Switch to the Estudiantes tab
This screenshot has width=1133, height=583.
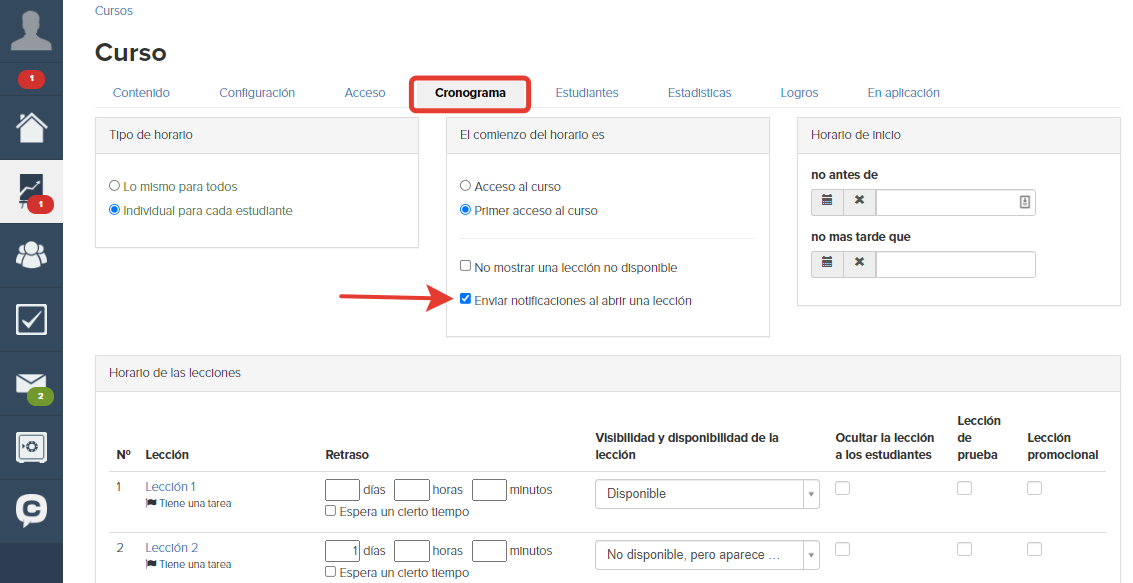pos(587,92)
